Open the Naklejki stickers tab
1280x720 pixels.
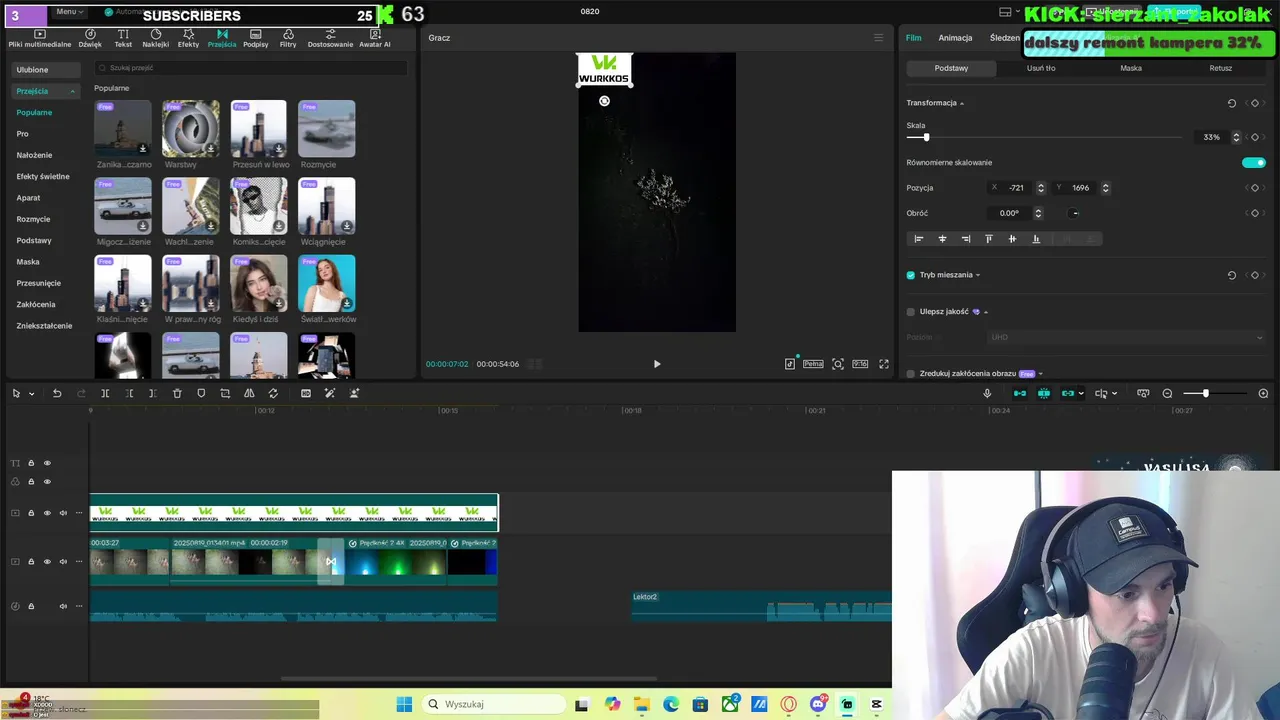point(155,38)
